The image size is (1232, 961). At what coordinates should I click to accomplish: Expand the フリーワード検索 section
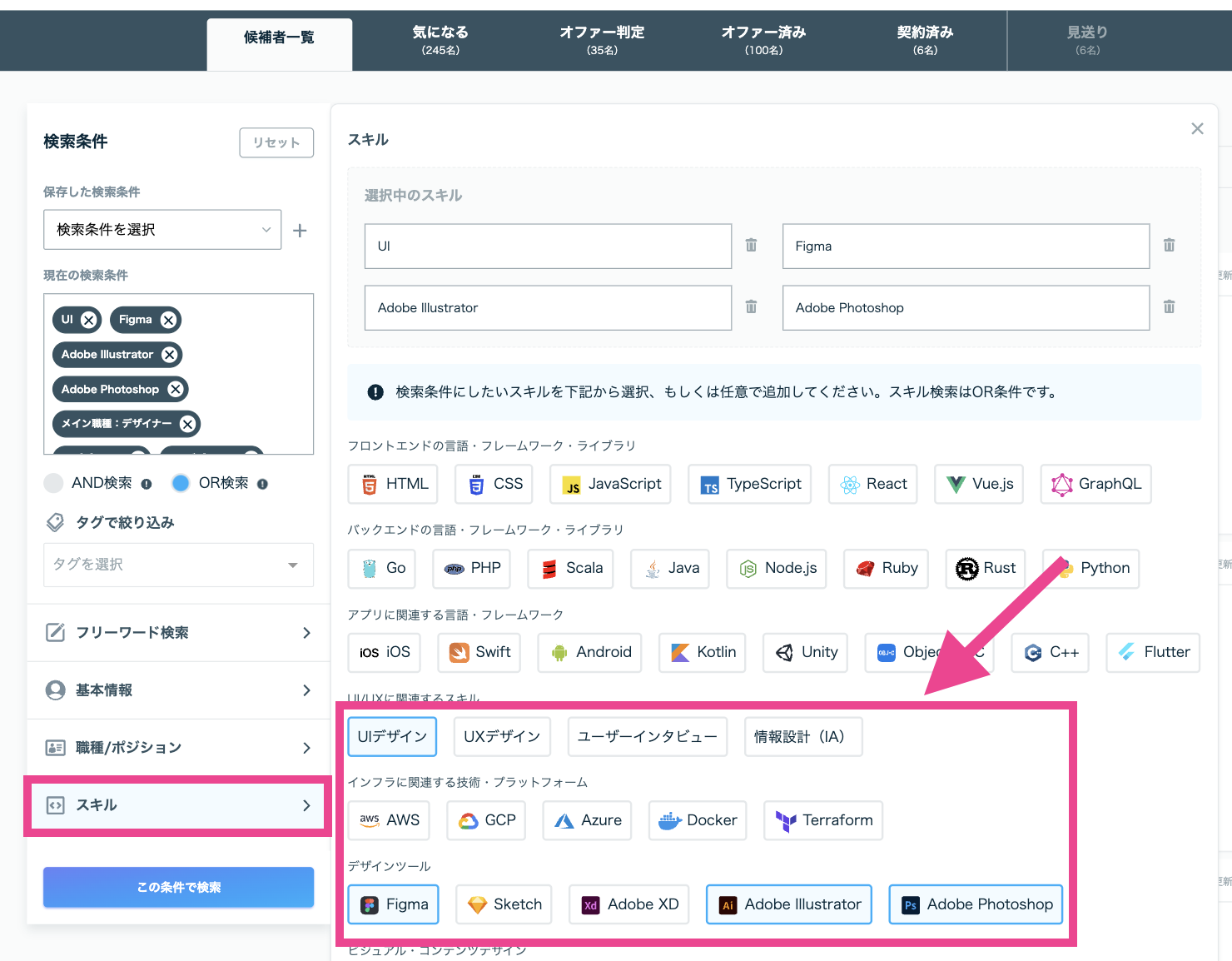178,633
